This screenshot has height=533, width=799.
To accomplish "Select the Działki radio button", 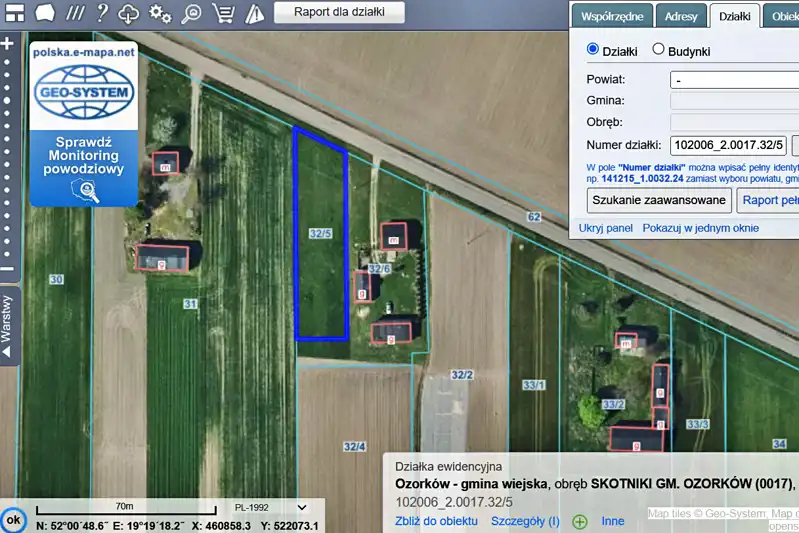I will tap(593, 49).
